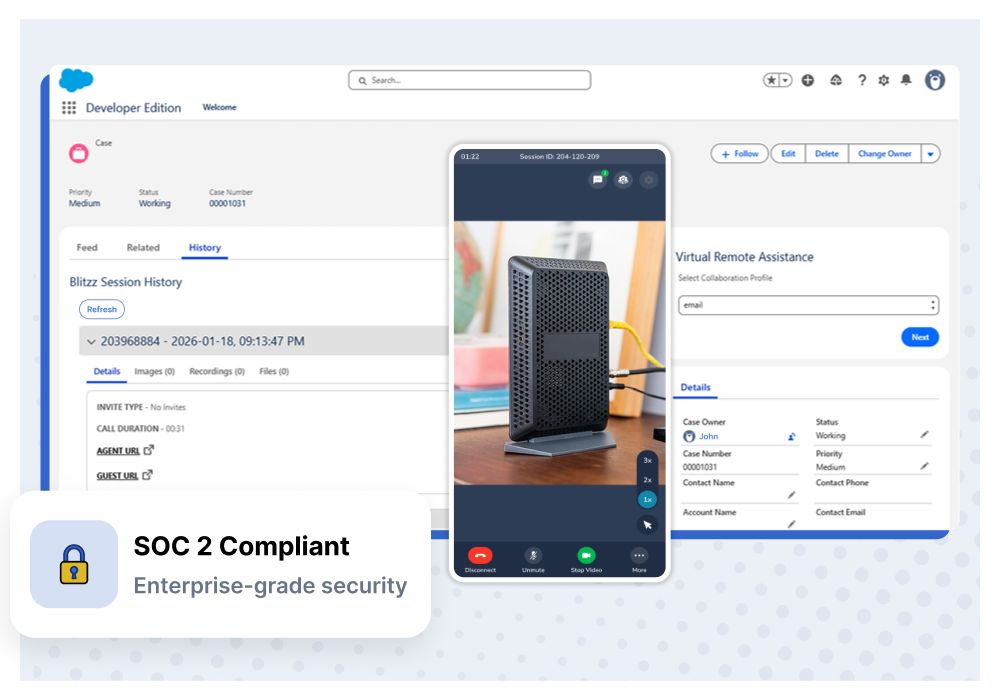
Task: Collapse the session 203968884 history row
Action: pos(91,342)
